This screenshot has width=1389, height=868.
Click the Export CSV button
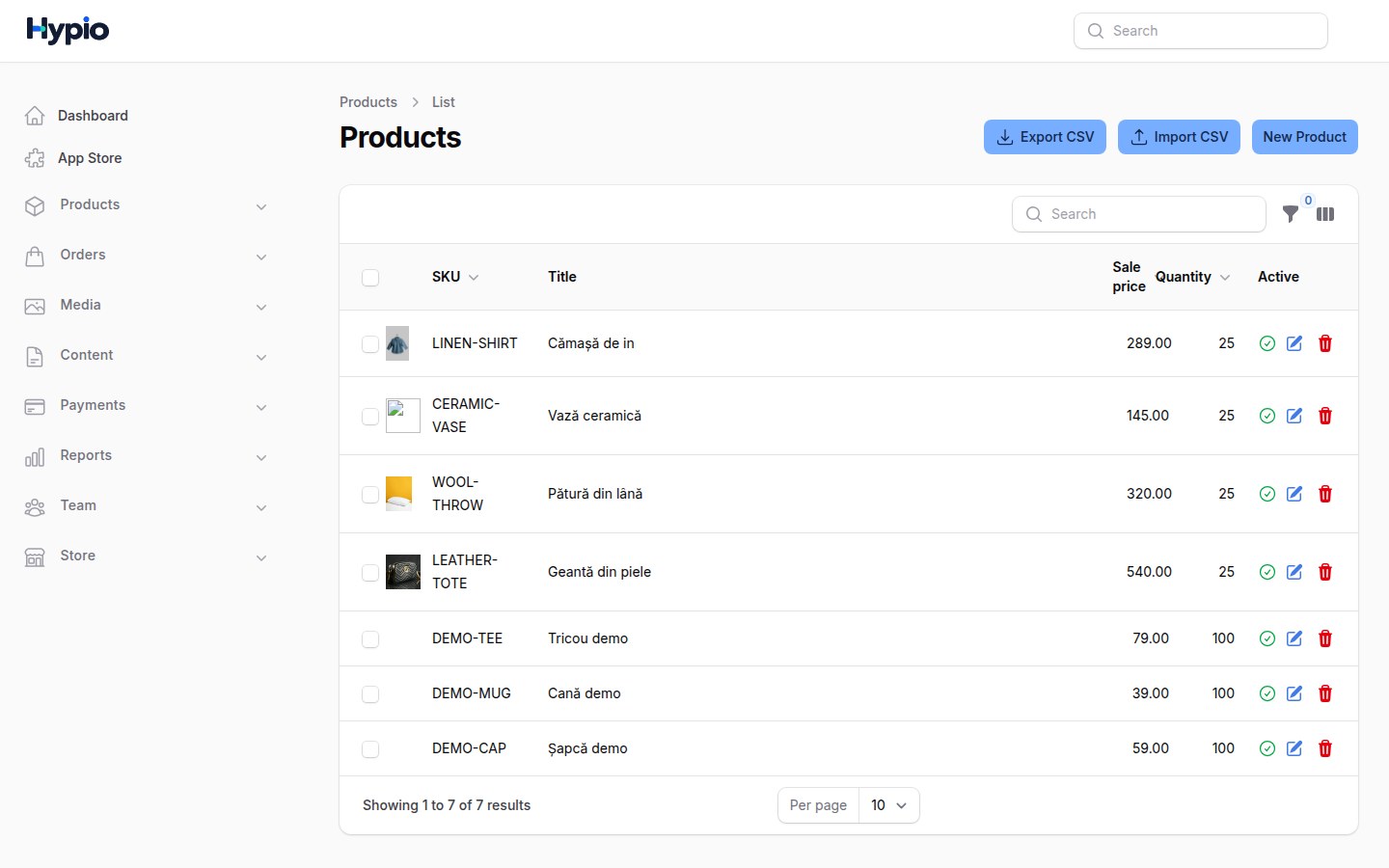click(x=1045, y=137)
